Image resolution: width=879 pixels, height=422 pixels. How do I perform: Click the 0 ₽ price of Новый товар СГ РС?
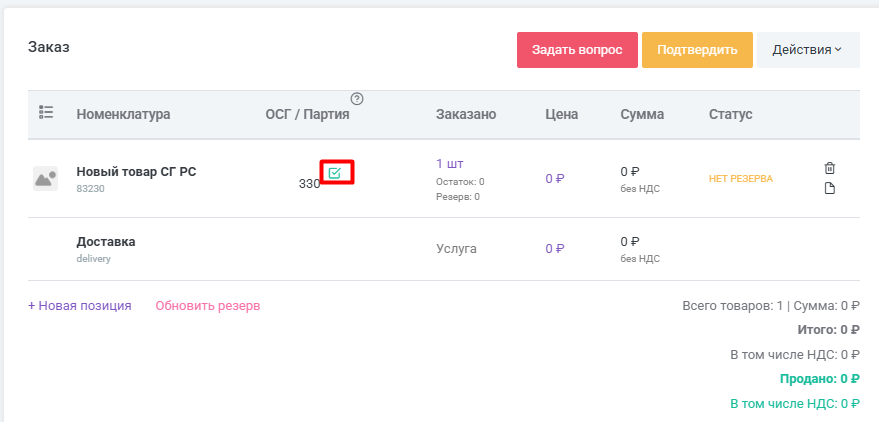pos(555,179)
